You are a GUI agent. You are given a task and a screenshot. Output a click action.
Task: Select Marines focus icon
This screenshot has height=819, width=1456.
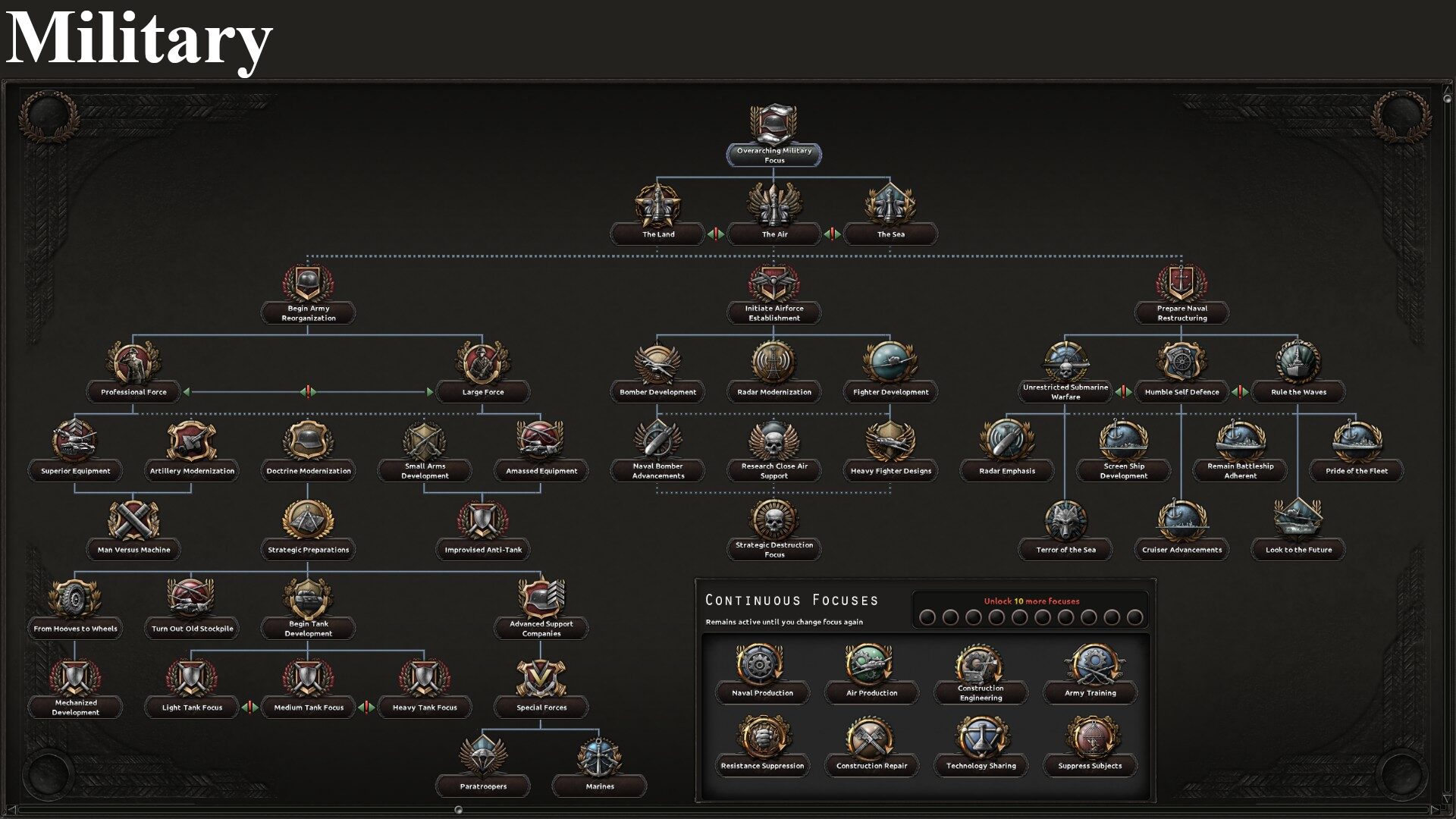tap(599, 756)
